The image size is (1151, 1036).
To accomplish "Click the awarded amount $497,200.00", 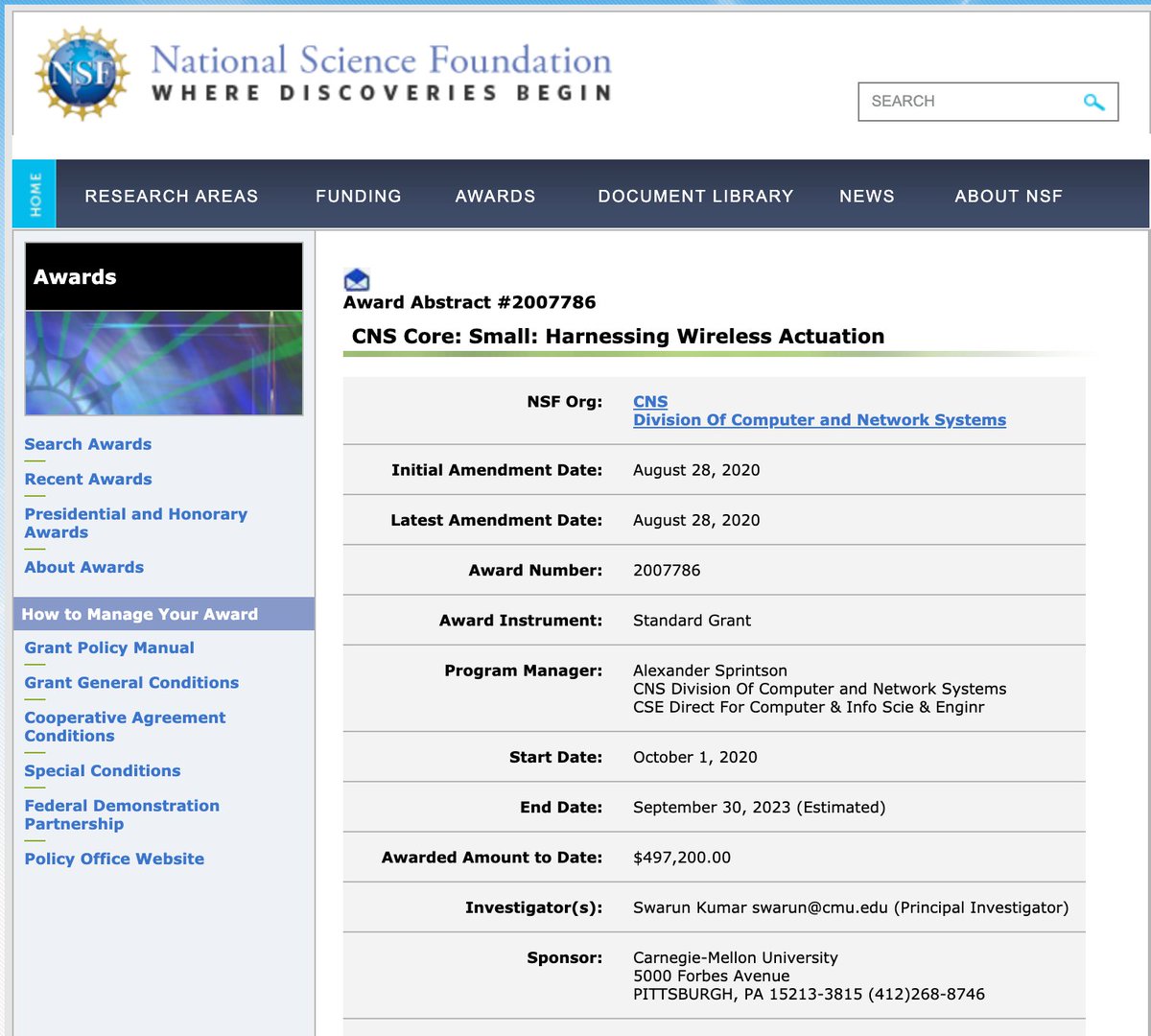I will point(682,858).
